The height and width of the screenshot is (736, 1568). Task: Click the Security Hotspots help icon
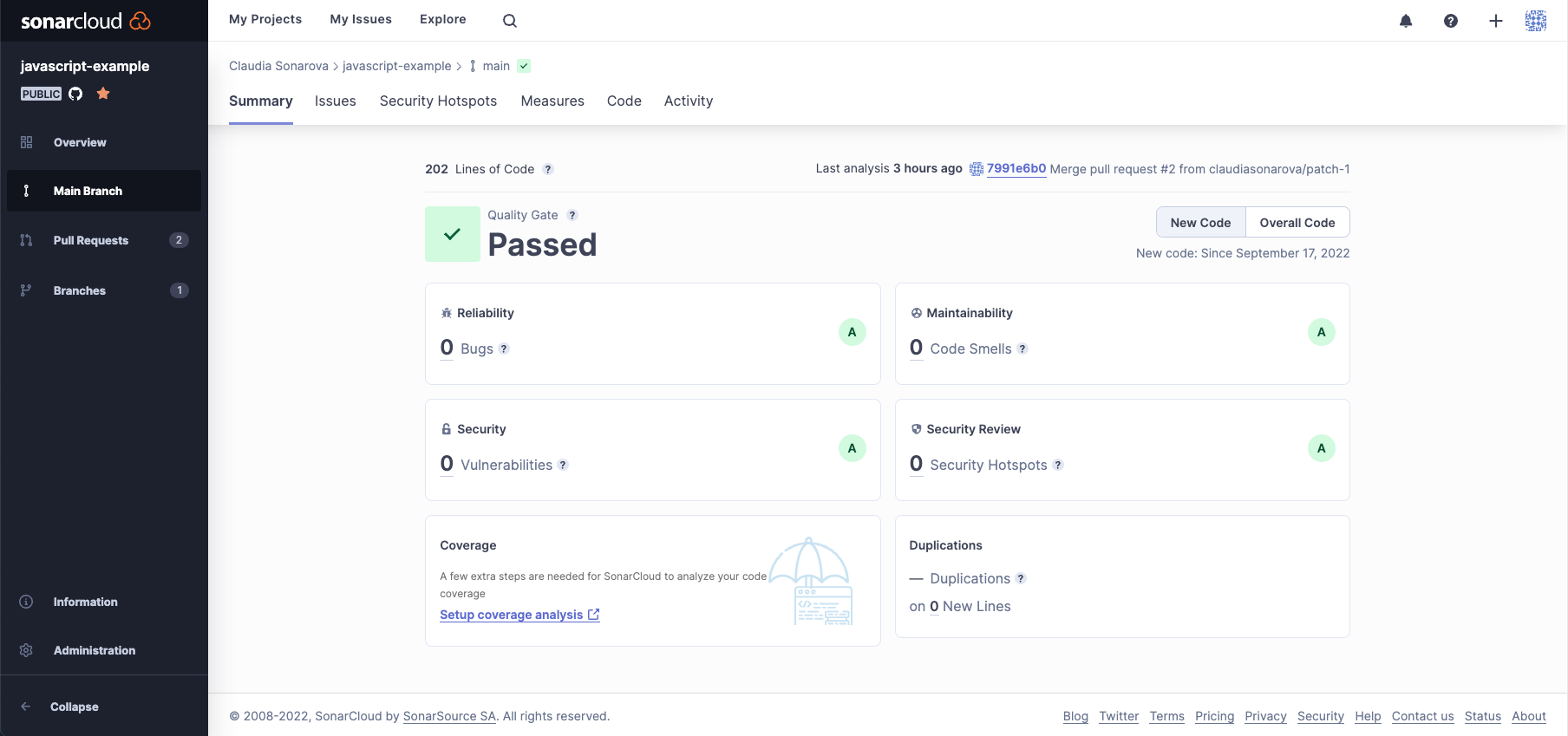coord(1058,465)
